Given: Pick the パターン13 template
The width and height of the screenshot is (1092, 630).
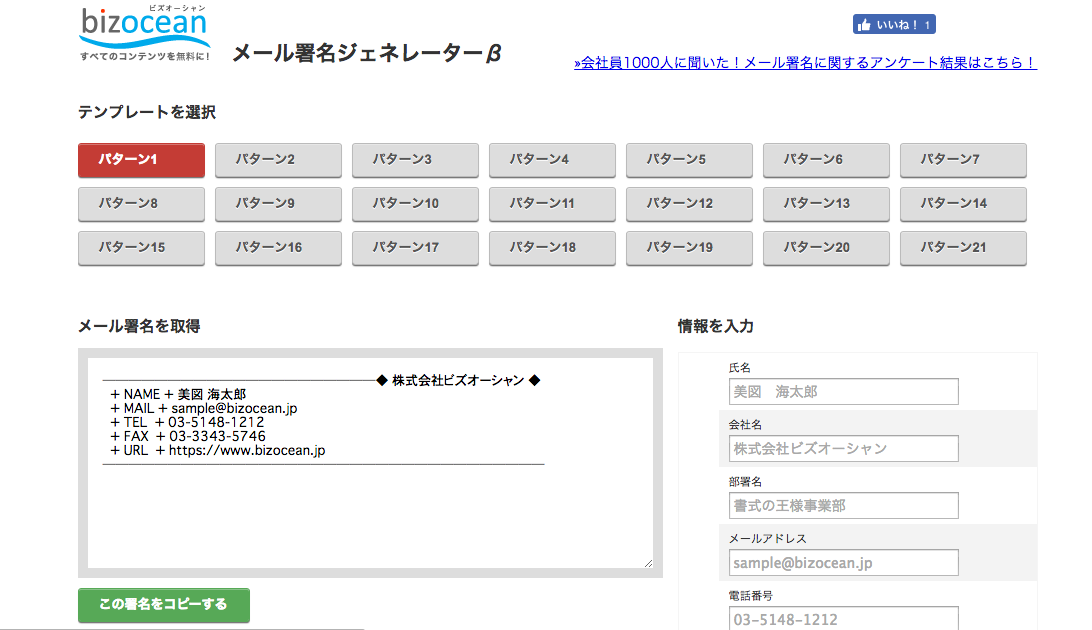Looking at the screenshot, I should point(827,203).
